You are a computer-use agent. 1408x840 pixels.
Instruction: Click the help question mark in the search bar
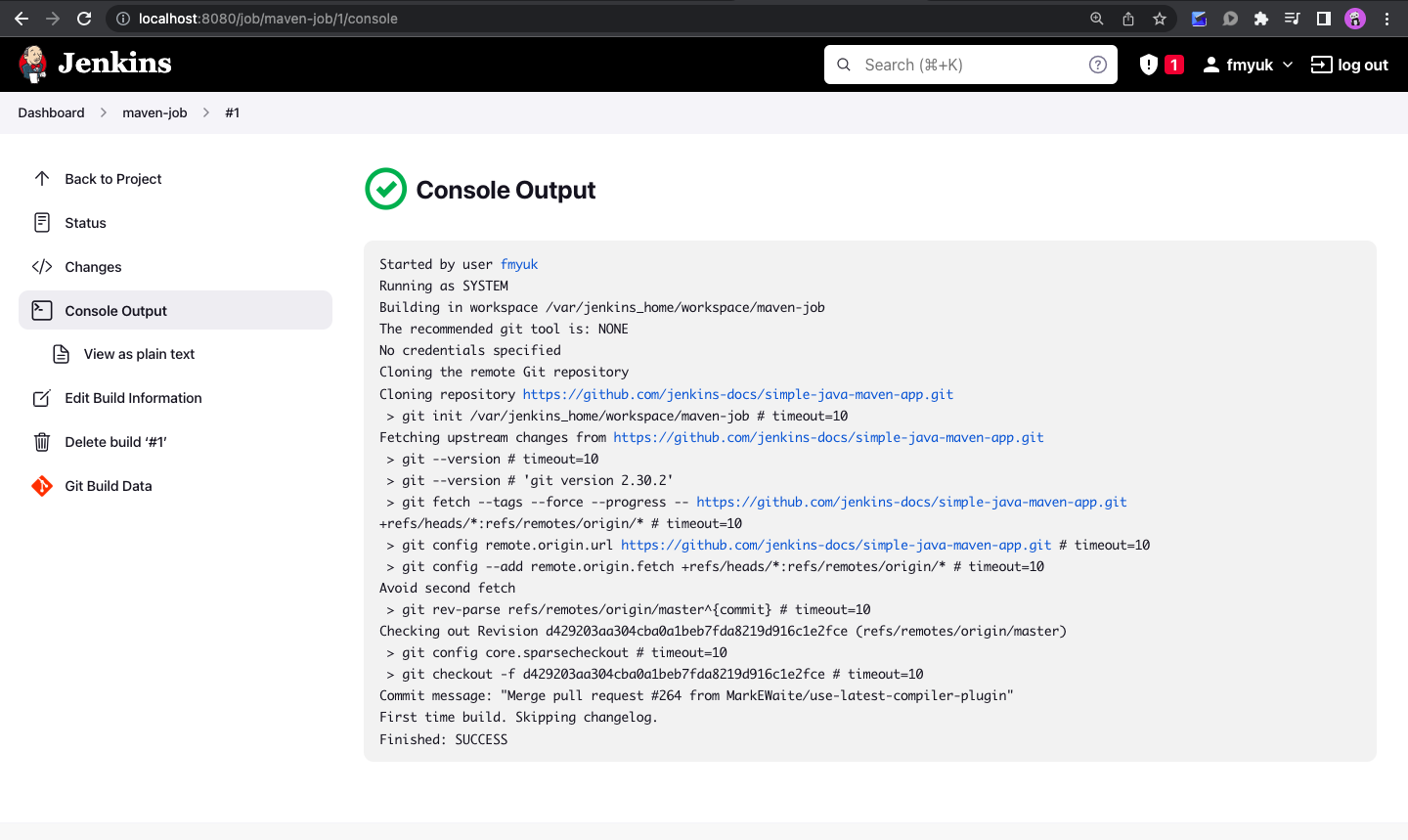click(1097, 64)
